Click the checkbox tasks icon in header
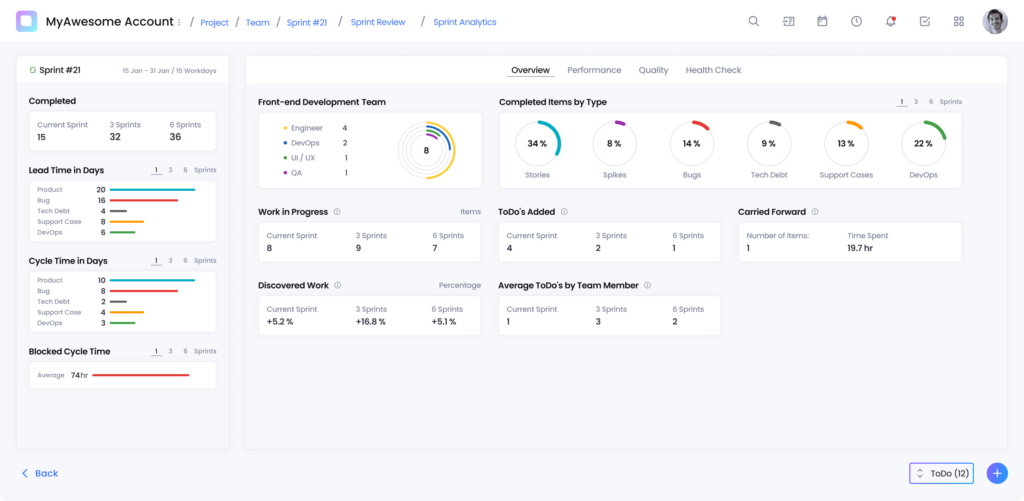Image resolution: width=1024 pixels, height=501 pixels. pyautogui.click(x=925, y=21)
